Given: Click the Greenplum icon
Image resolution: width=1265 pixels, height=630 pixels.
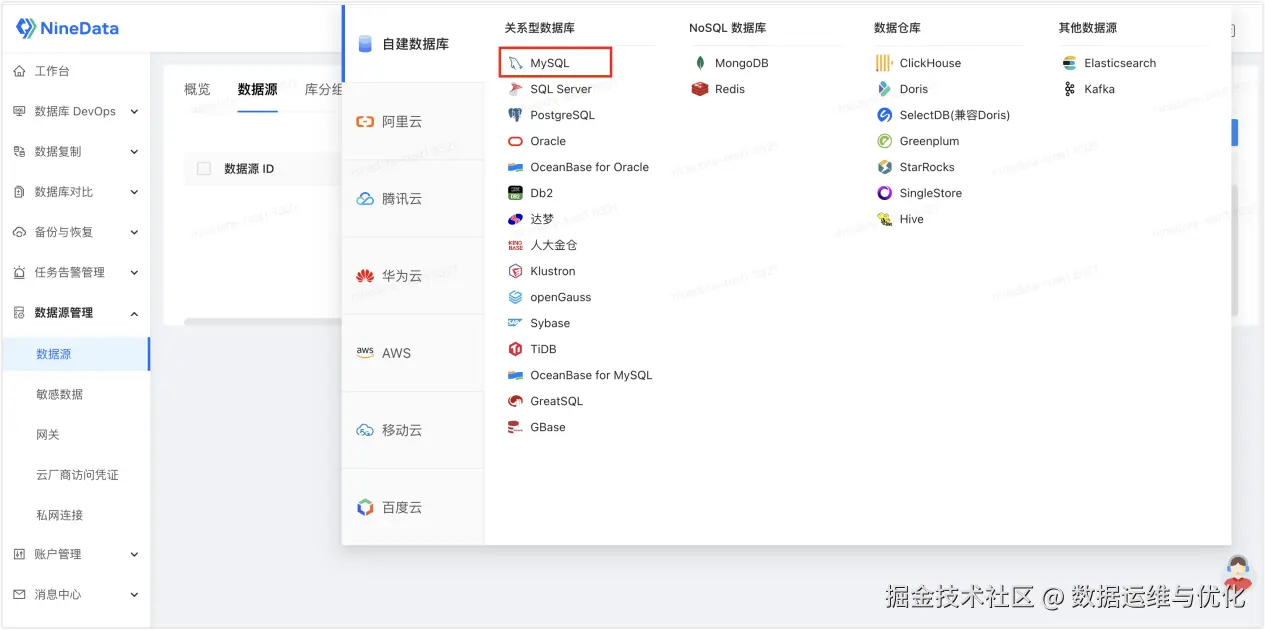Looking at the screenshot, I should click(x=884, y=141).
